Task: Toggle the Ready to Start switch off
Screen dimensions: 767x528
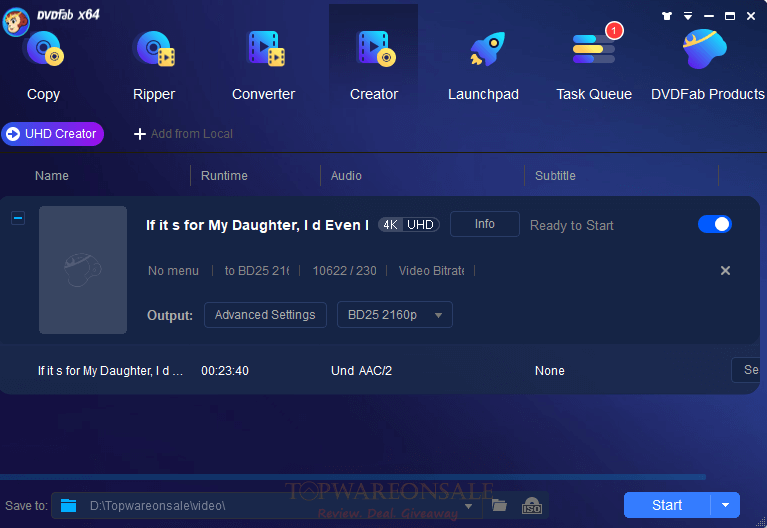Action: coord(715,224)
